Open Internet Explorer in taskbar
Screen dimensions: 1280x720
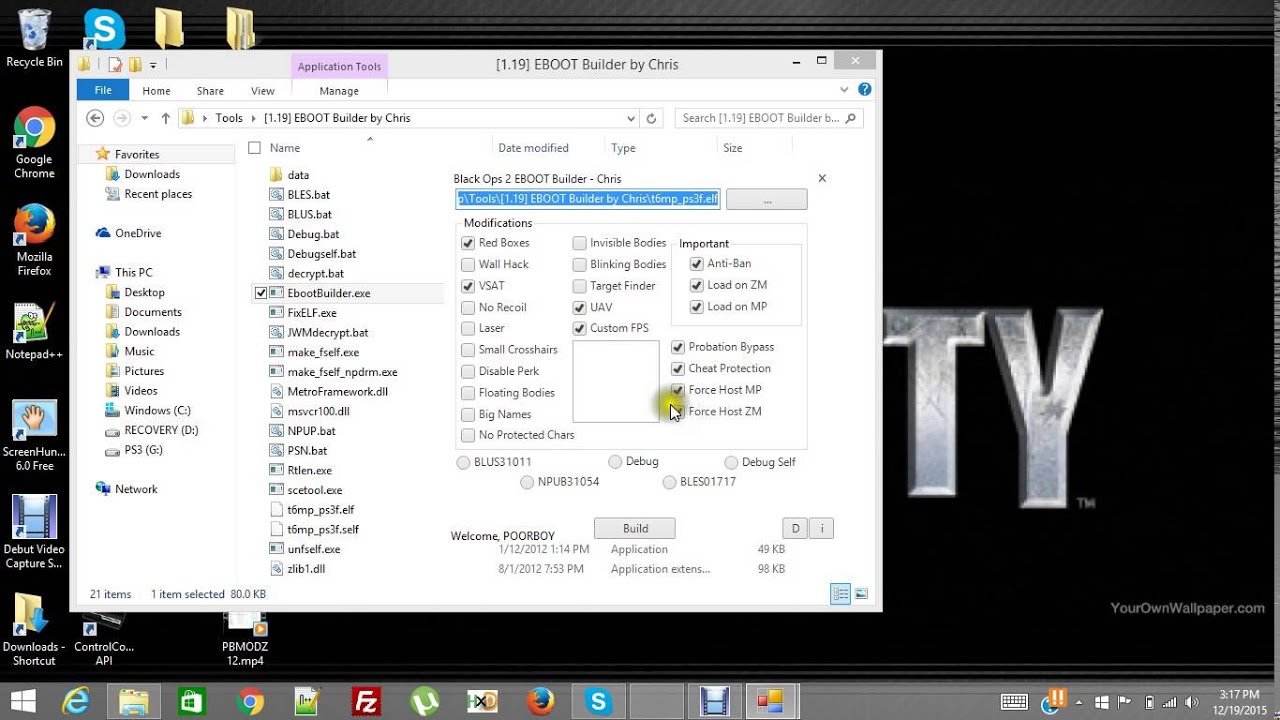pyautogui.click(x=76, y=701)
